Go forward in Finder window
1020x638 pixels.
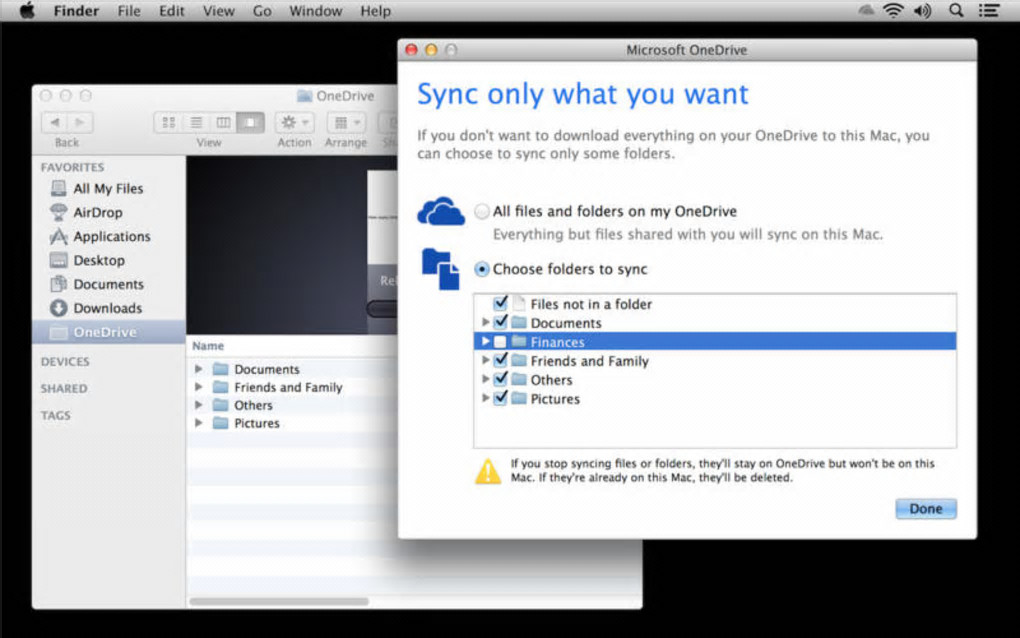pos(80,122)
